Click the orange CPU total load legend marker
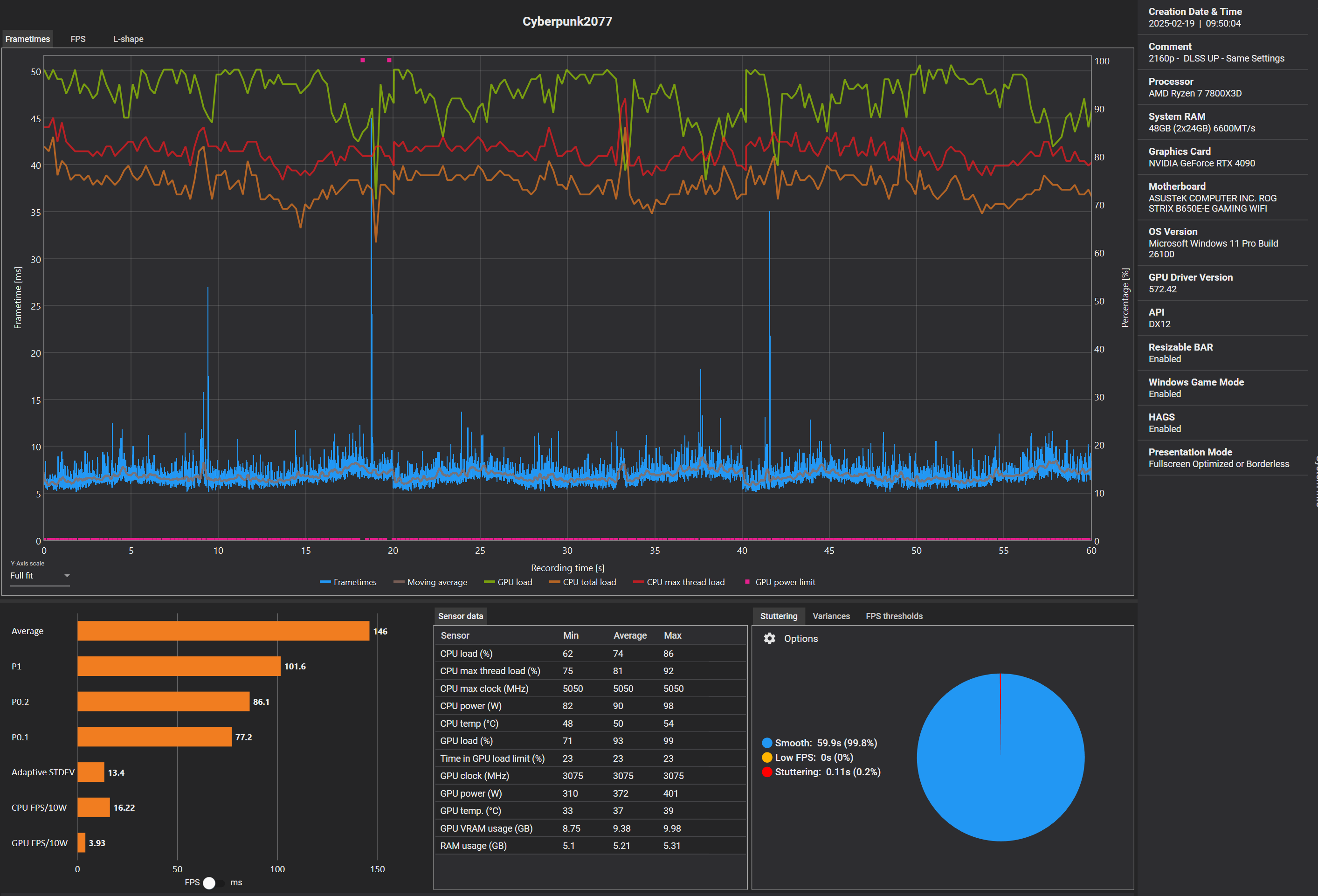 tap(554, 582)
